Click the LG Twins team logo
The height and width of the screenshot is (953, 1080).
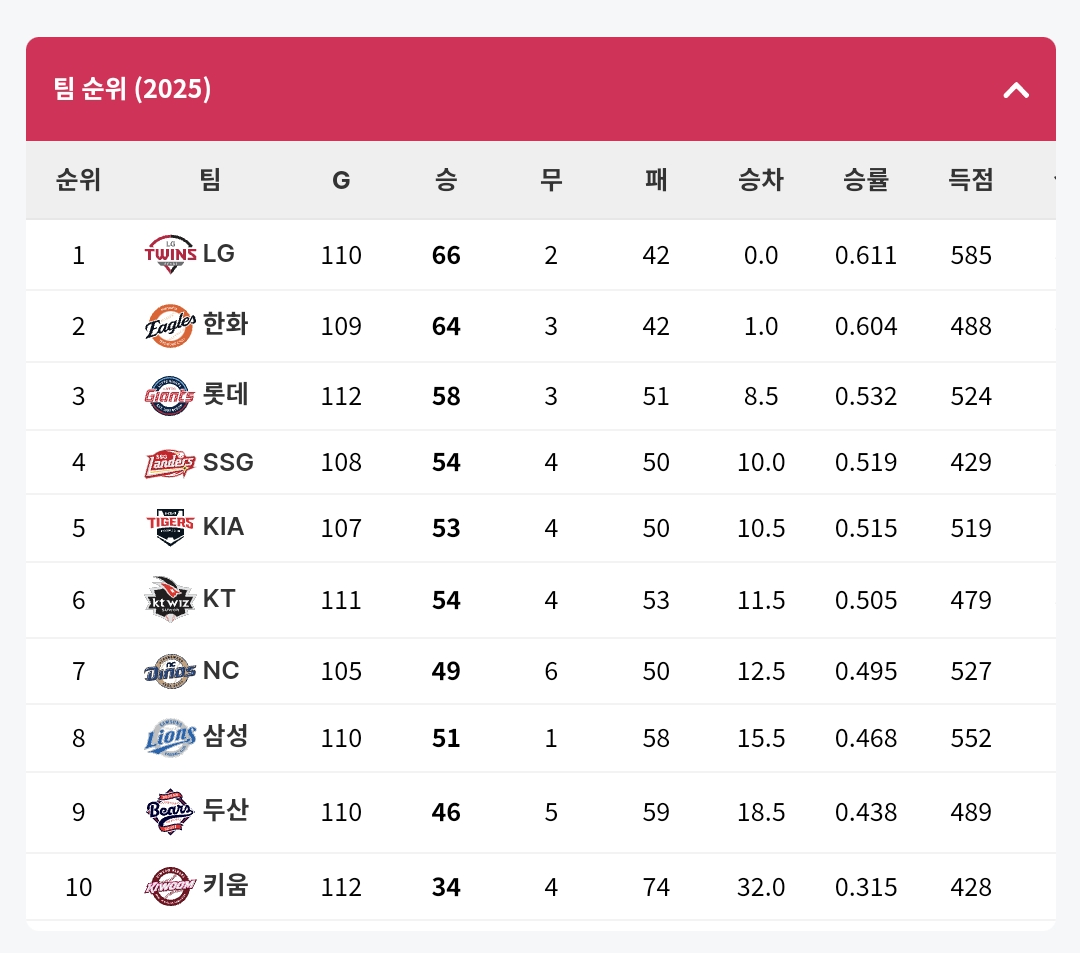170,254
